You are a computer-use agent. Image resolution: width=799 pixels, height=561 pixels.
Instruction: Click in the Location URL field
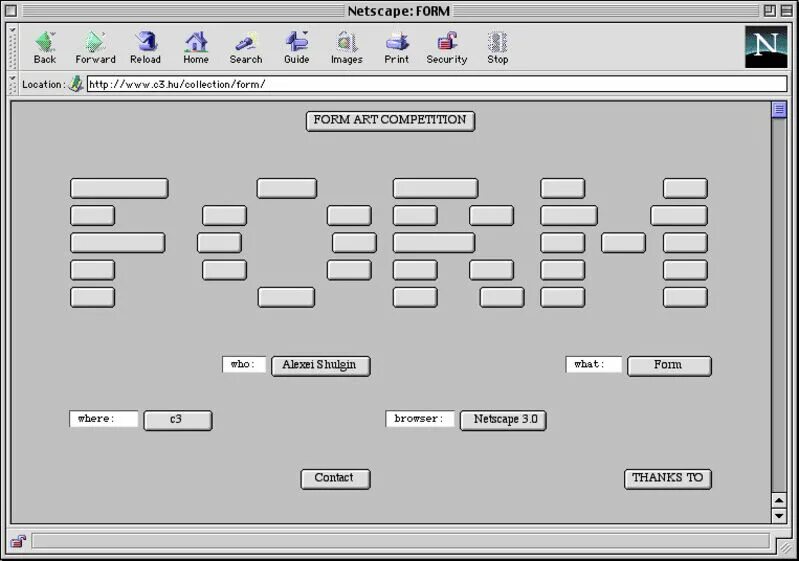point(437,84)
